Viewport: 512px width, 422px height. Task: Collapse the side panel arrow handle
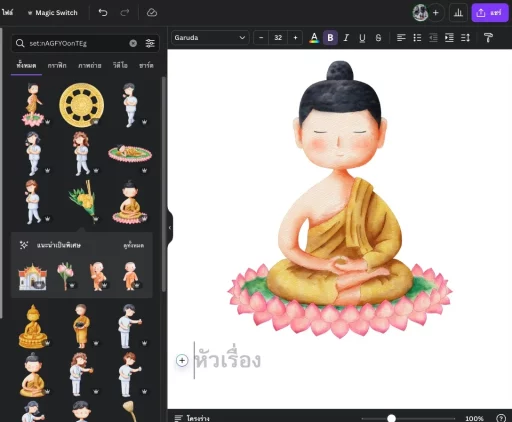point(170,228)
